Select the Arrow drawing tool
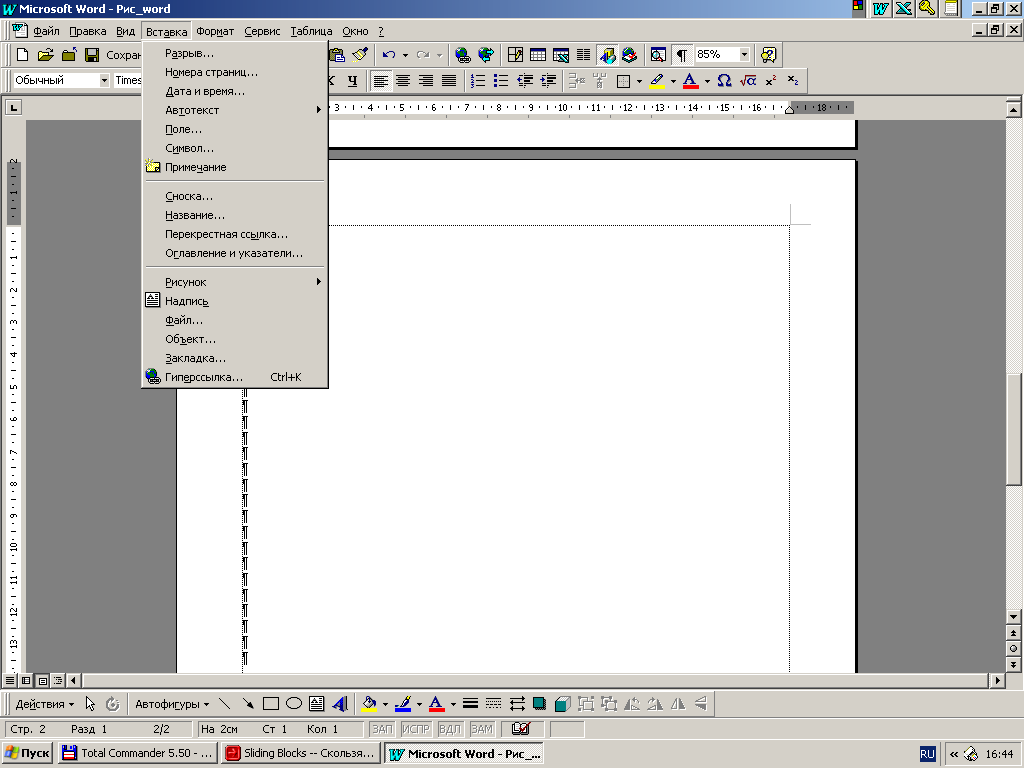 pos(248,703)
